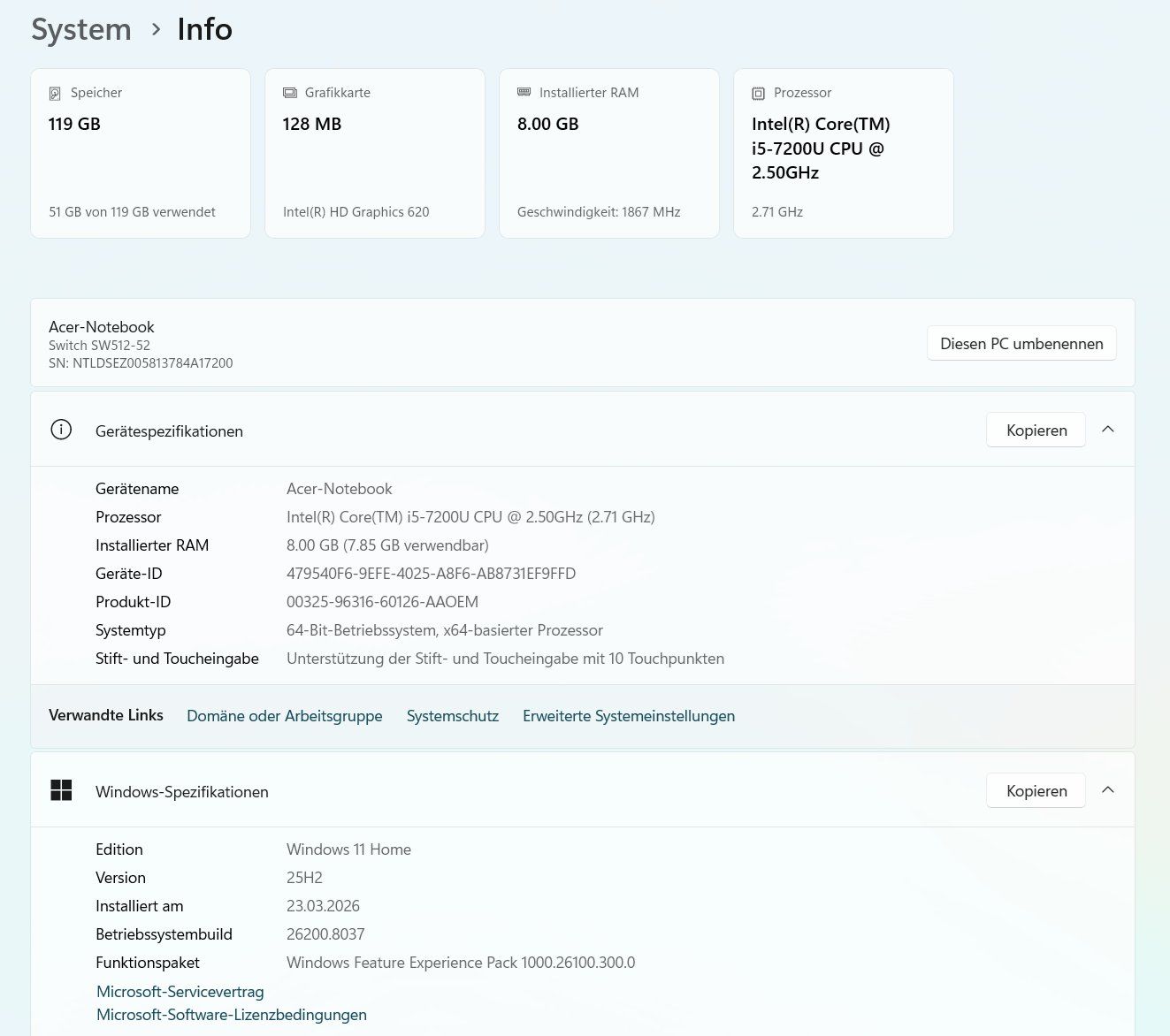The width and height of the screenshot is (1170, 1036).
Task: Open Erweiterte Systemeinstellungen link
Action: (x=629, y=716)
